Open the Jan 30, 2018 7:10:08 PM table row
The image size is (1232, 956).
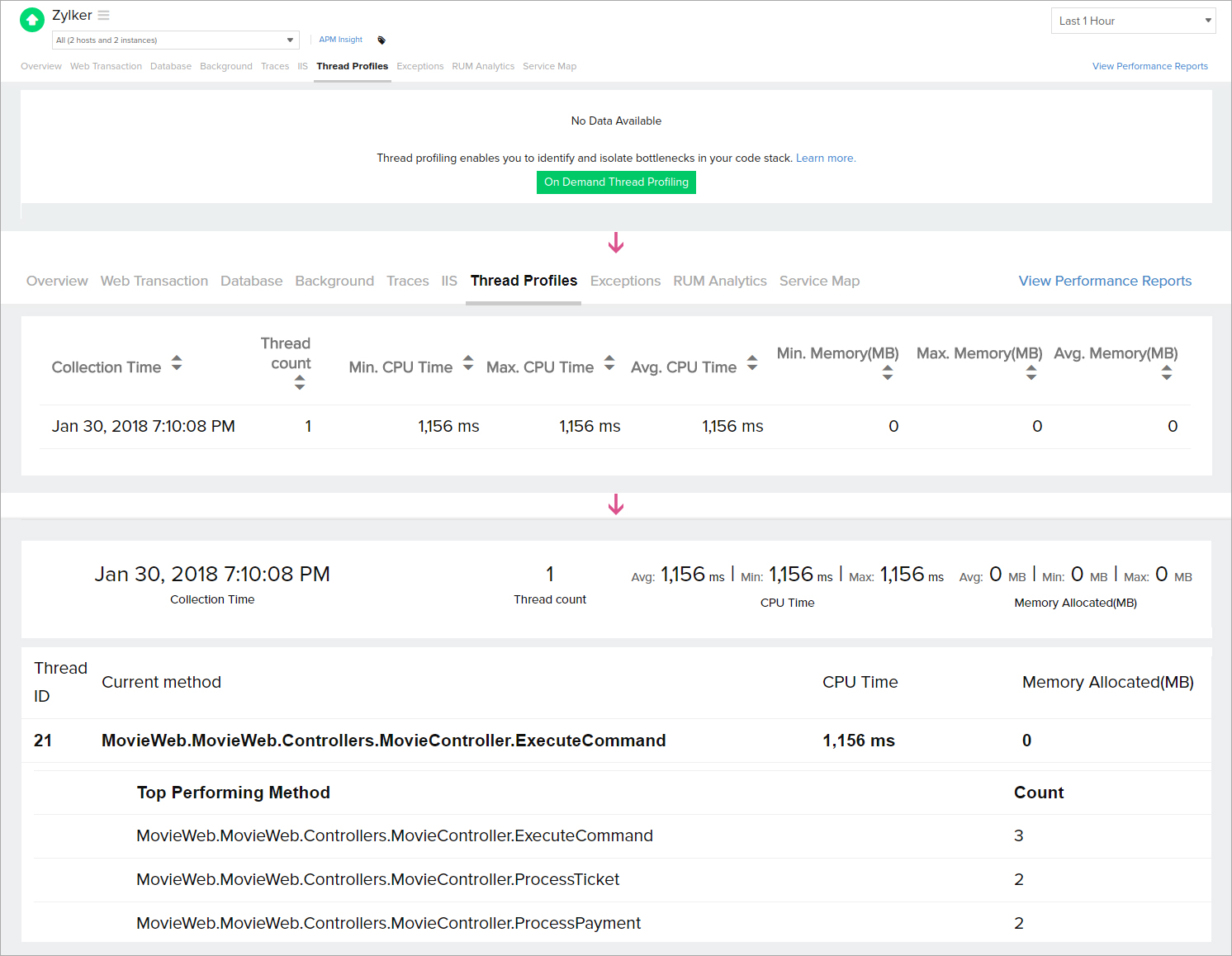615,427
